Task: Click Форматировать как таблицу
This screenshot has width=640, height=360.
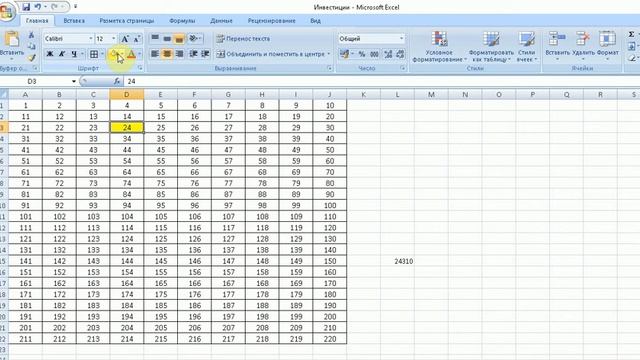Action: (x=491, y=47)
